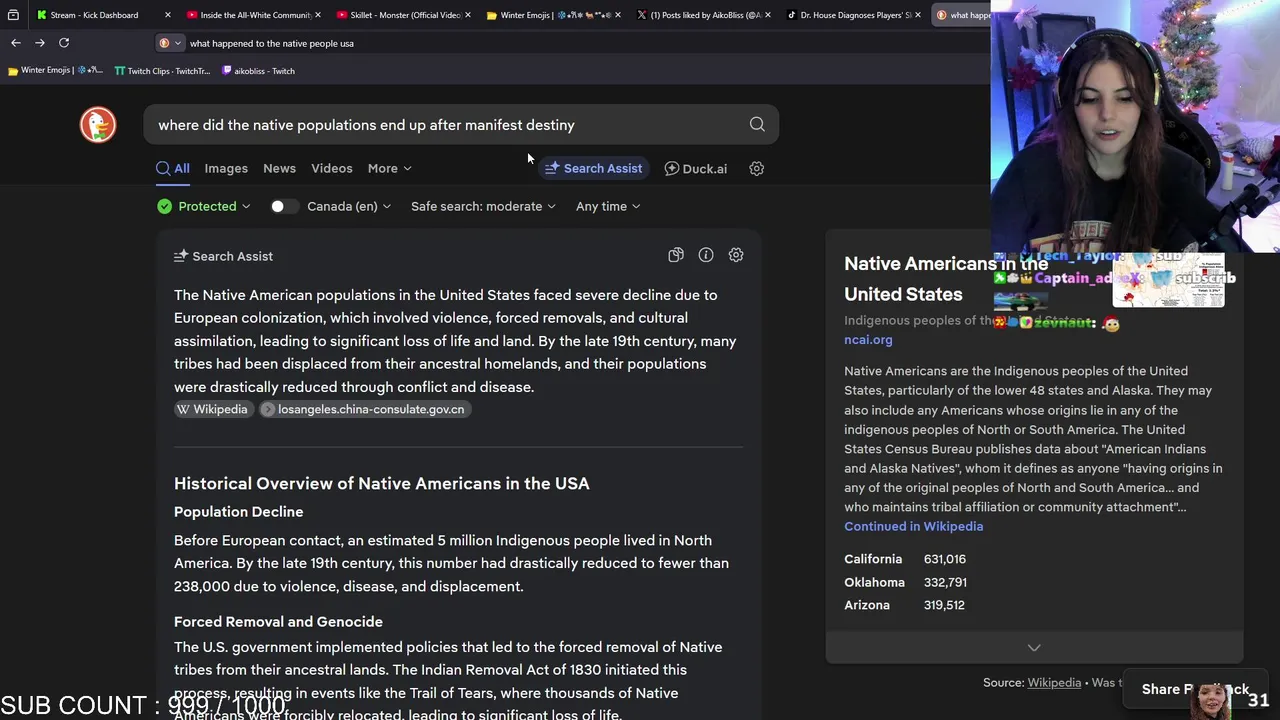This screenshot has height=720, width=1280.
Task: Reload the page in browser toolbar
Action: [64, 43]
